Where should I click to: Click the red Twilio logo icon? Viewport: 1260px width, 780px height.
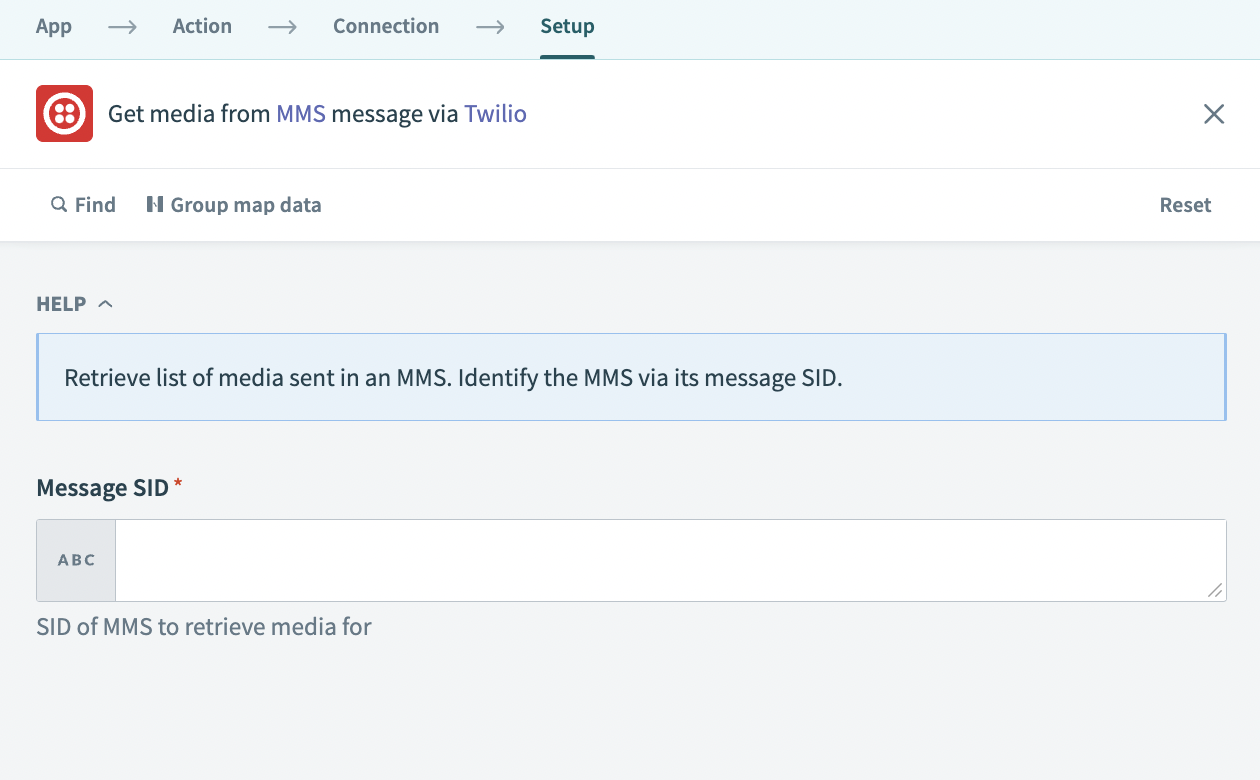(x=64, y=114)
